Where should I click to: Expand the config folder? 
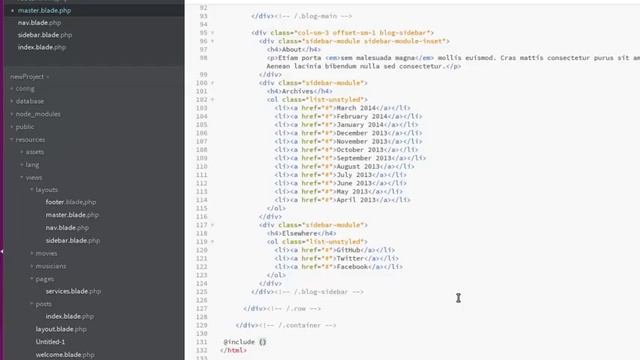[12, 88]
